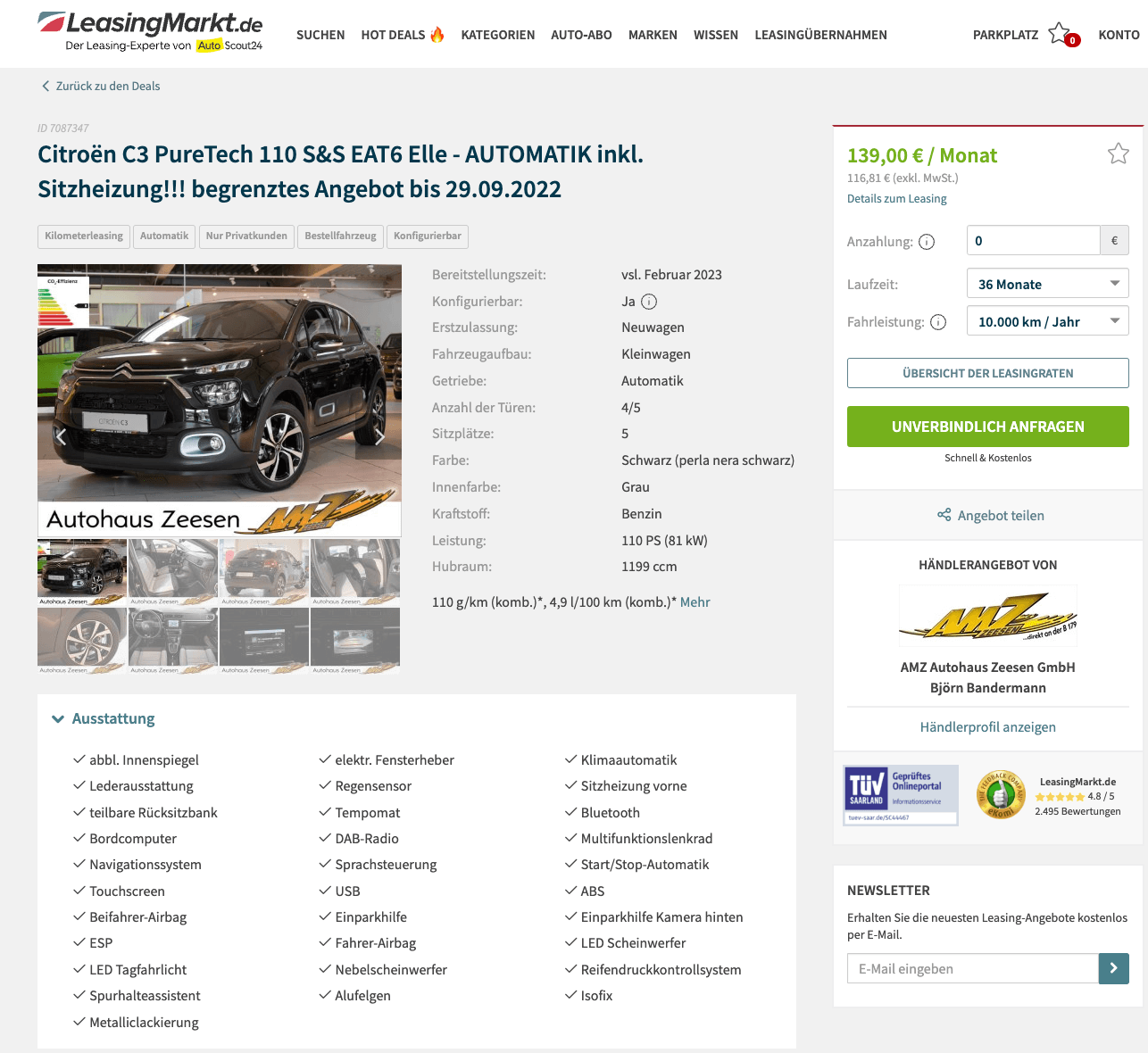This screenshot has height=1053, width=1148.
Task: Show info icon next to Konfigurierbar Ja
Action: 649,302
